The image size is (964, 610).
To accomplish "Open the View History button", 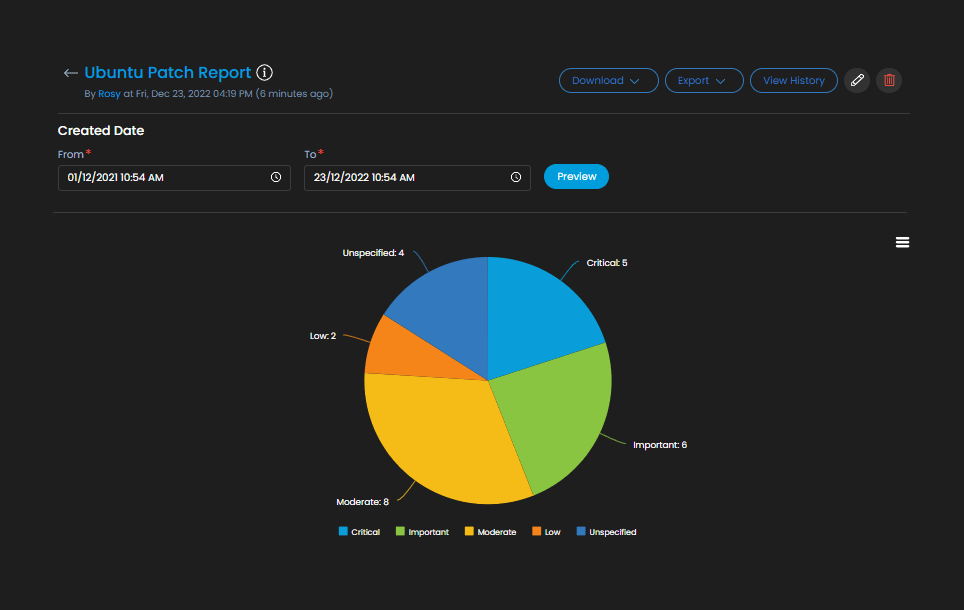I will coord(794,81).
